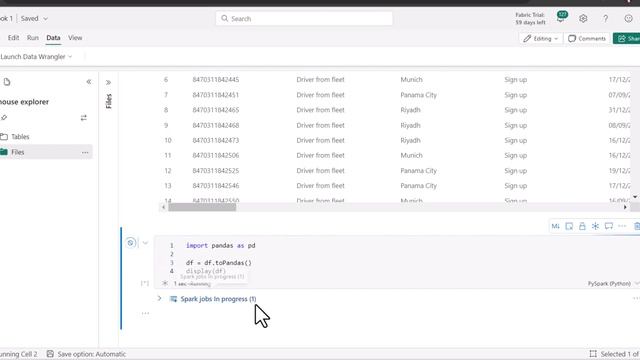Open the Help question mark icon
The height and width of the screenshot is (360, 640).
click(605, 18)
